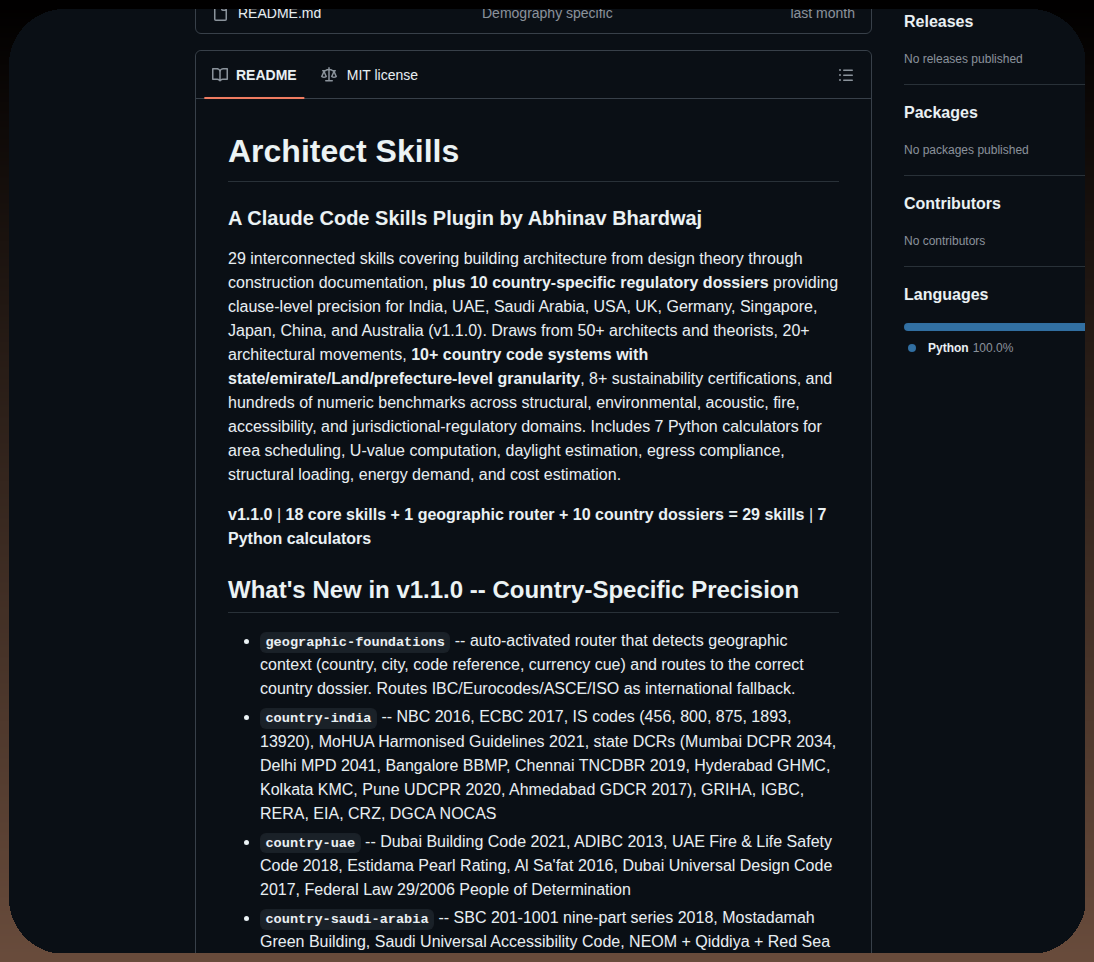
Task: Click the README.md file icon
Action: (x=220, y=13)
